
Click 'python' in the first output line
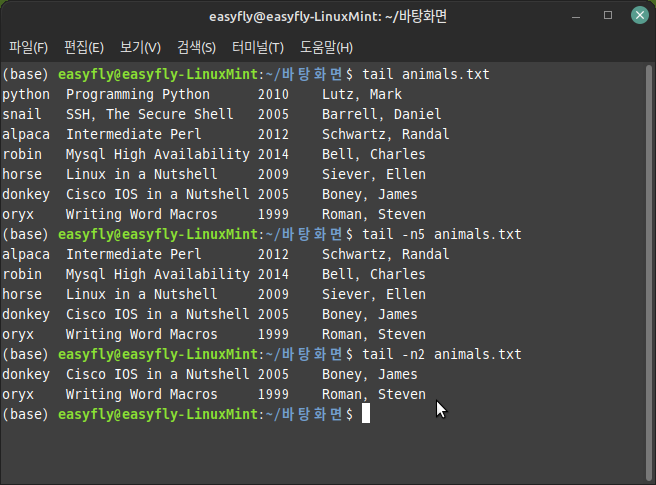pos(26,95)
